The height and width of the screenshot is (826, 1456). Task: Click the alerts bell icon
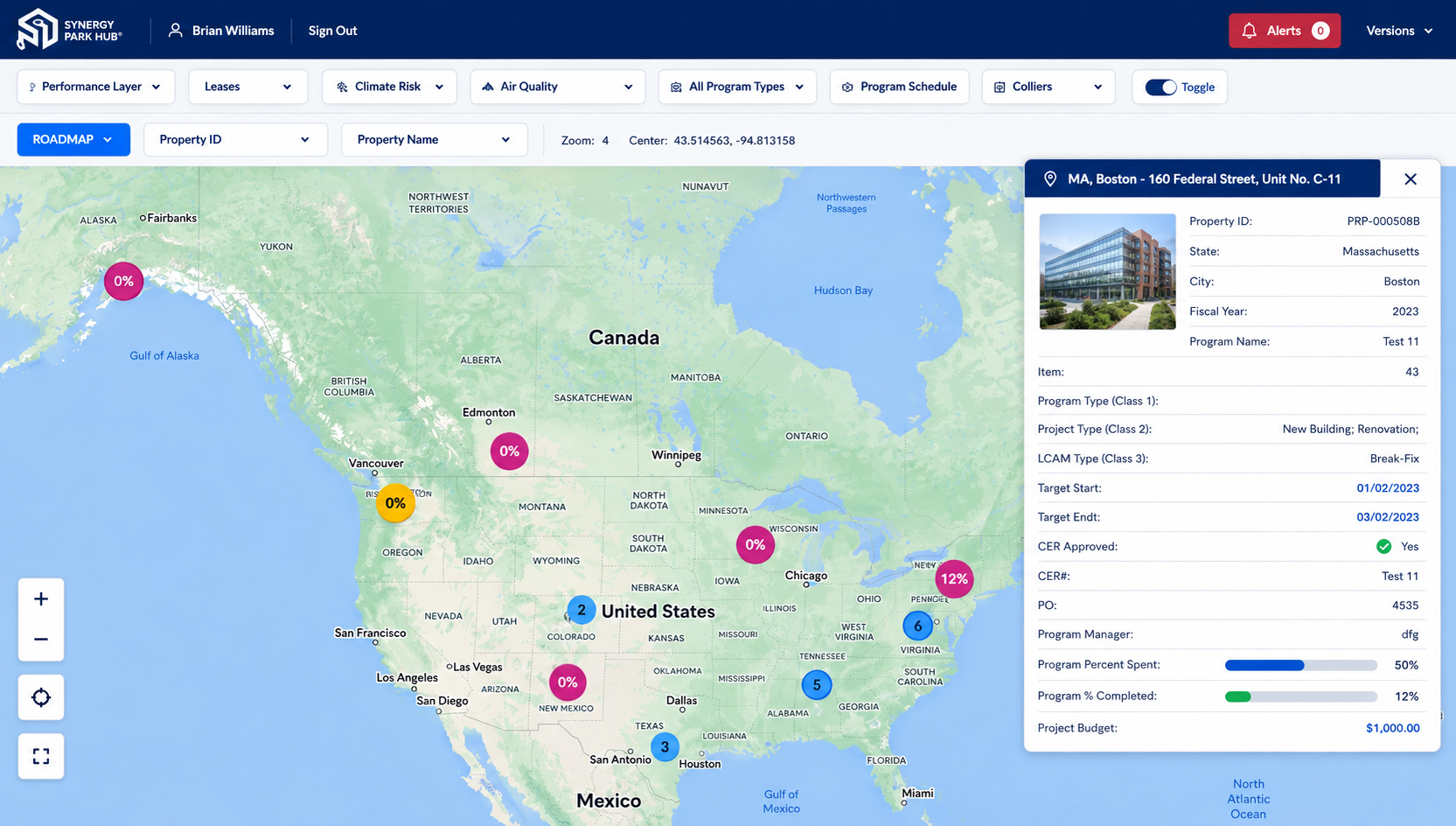[1249, 31]
